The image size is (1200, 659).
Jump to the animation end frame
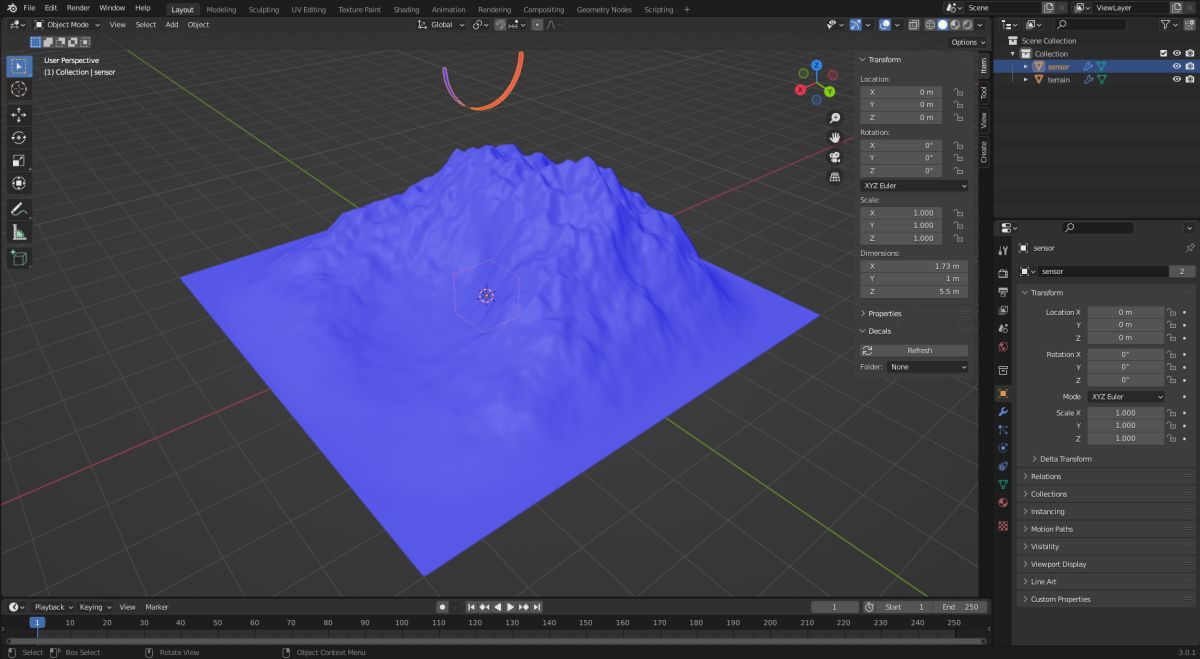point(537,607)
